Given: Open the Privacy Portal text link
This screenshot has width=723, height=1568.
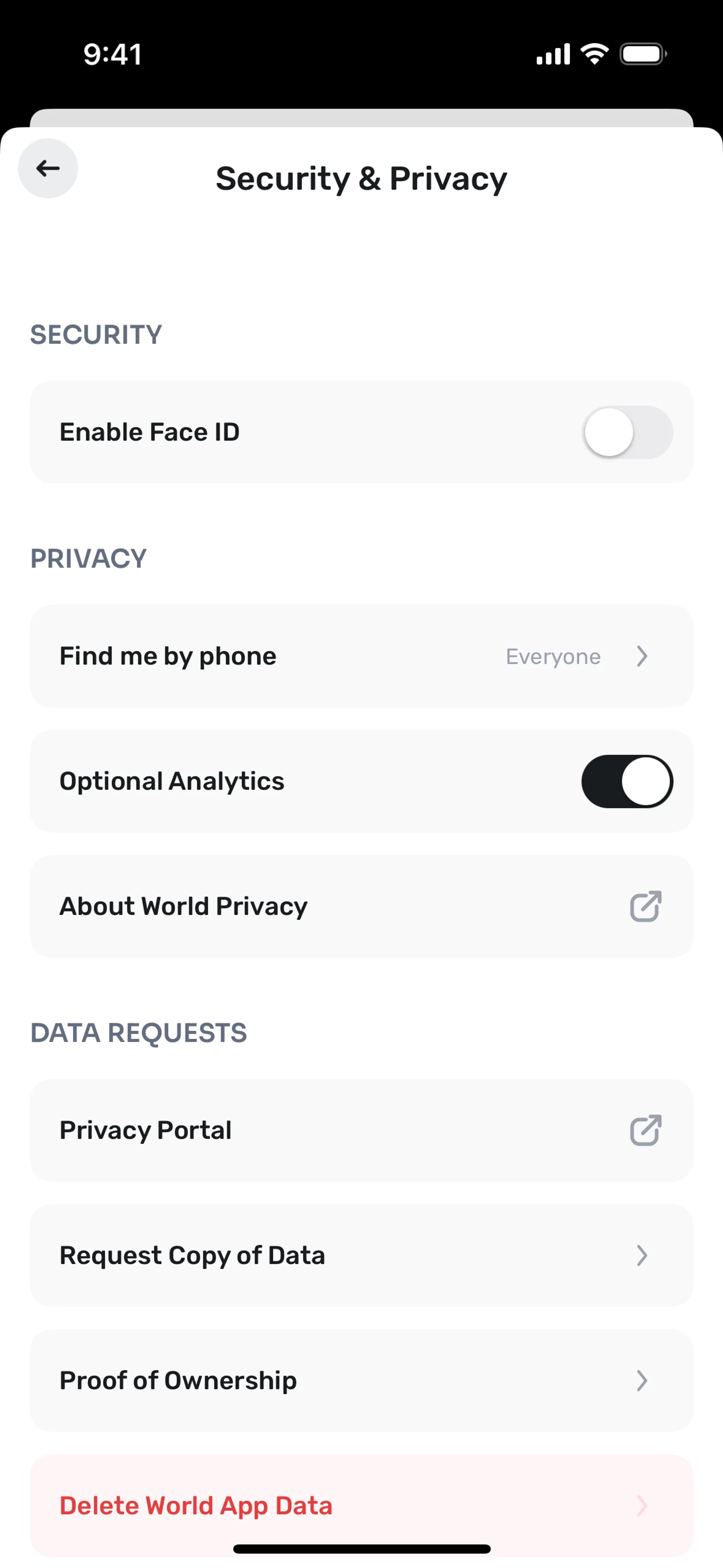Looking at the screenshot, I should tap(145, 1130).
